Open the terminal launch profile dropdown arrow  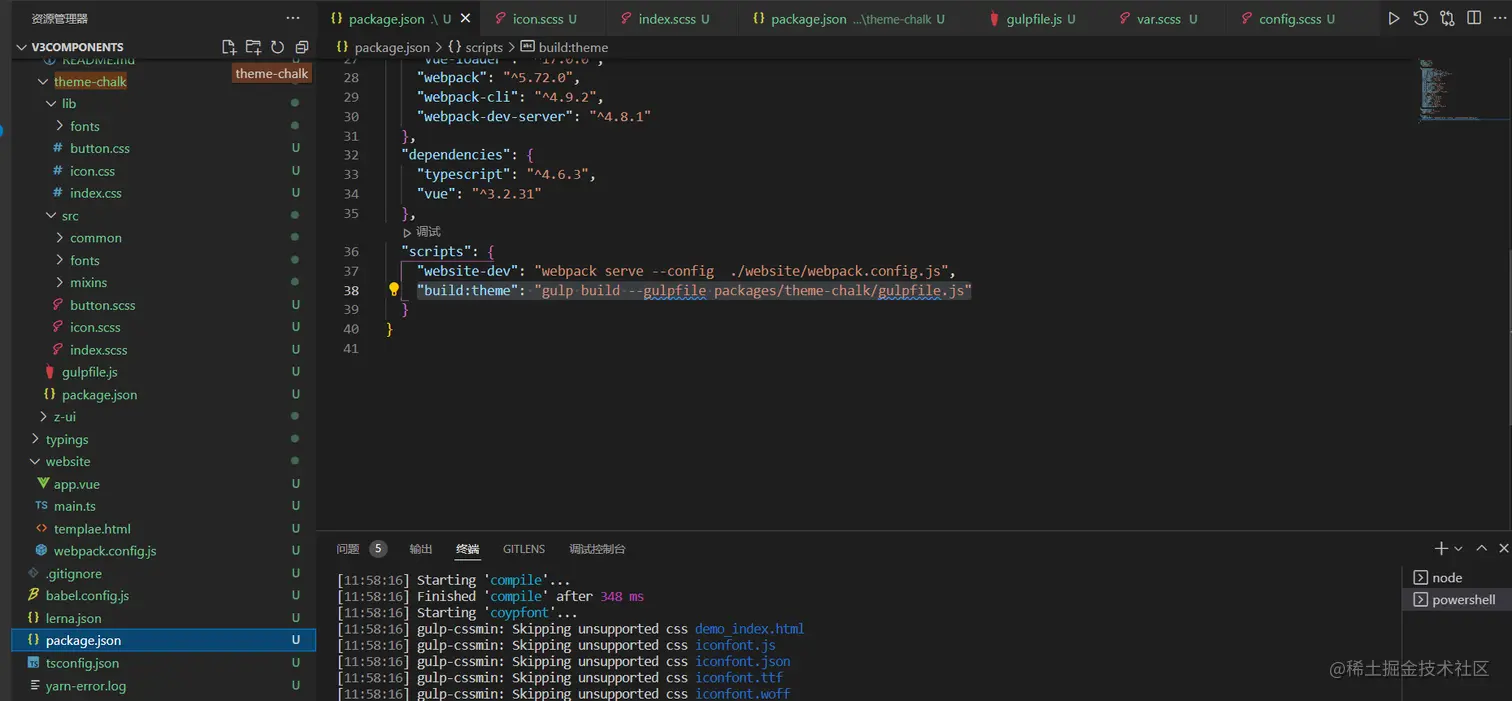[1458, 549]
